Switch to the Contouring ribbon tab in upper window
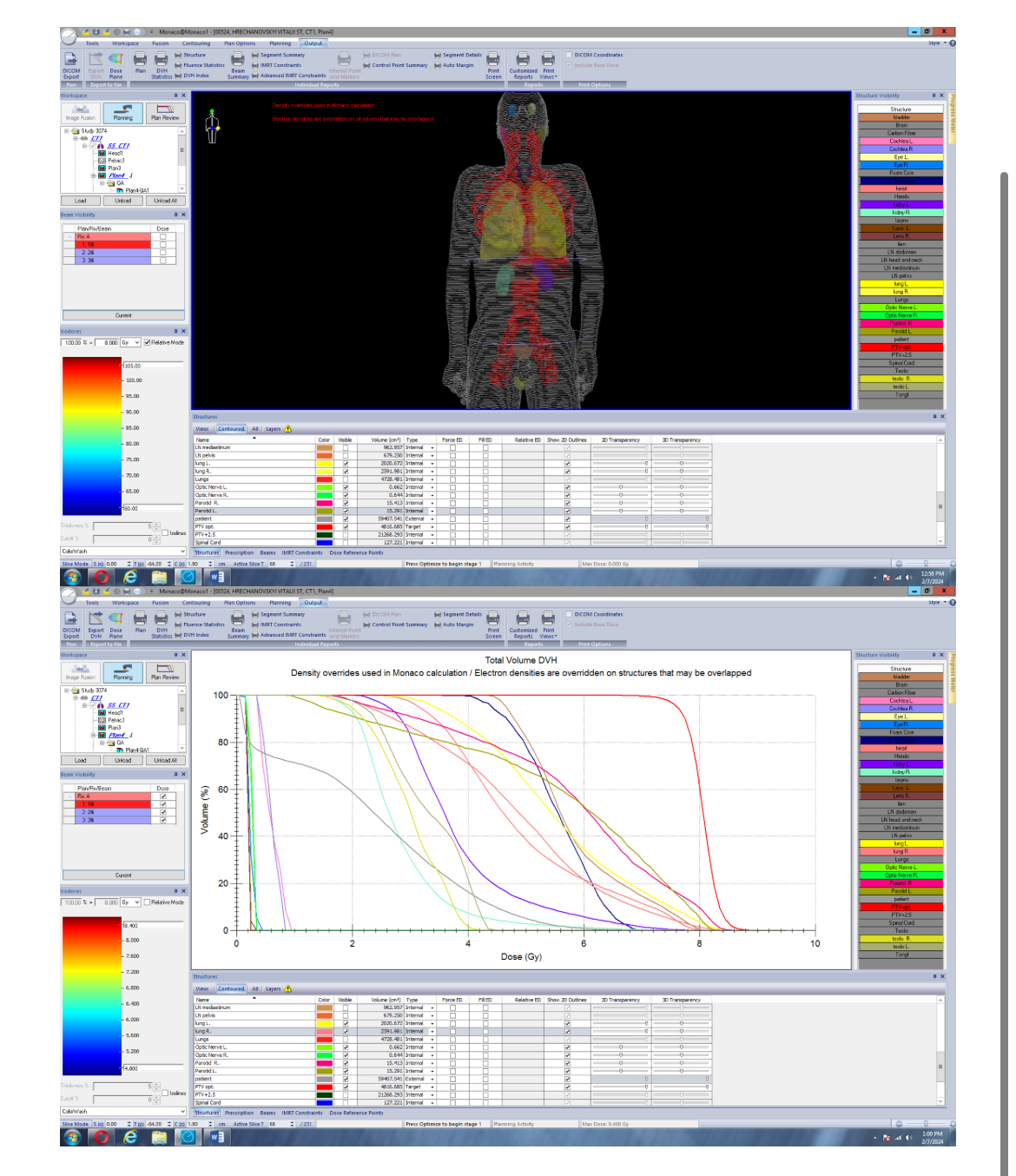This screenshot has width=1016, height=1176. pos(195,43)
